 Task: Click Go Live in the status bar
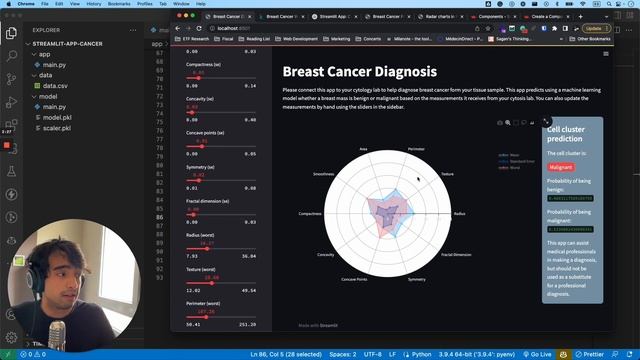coord(537,354)
